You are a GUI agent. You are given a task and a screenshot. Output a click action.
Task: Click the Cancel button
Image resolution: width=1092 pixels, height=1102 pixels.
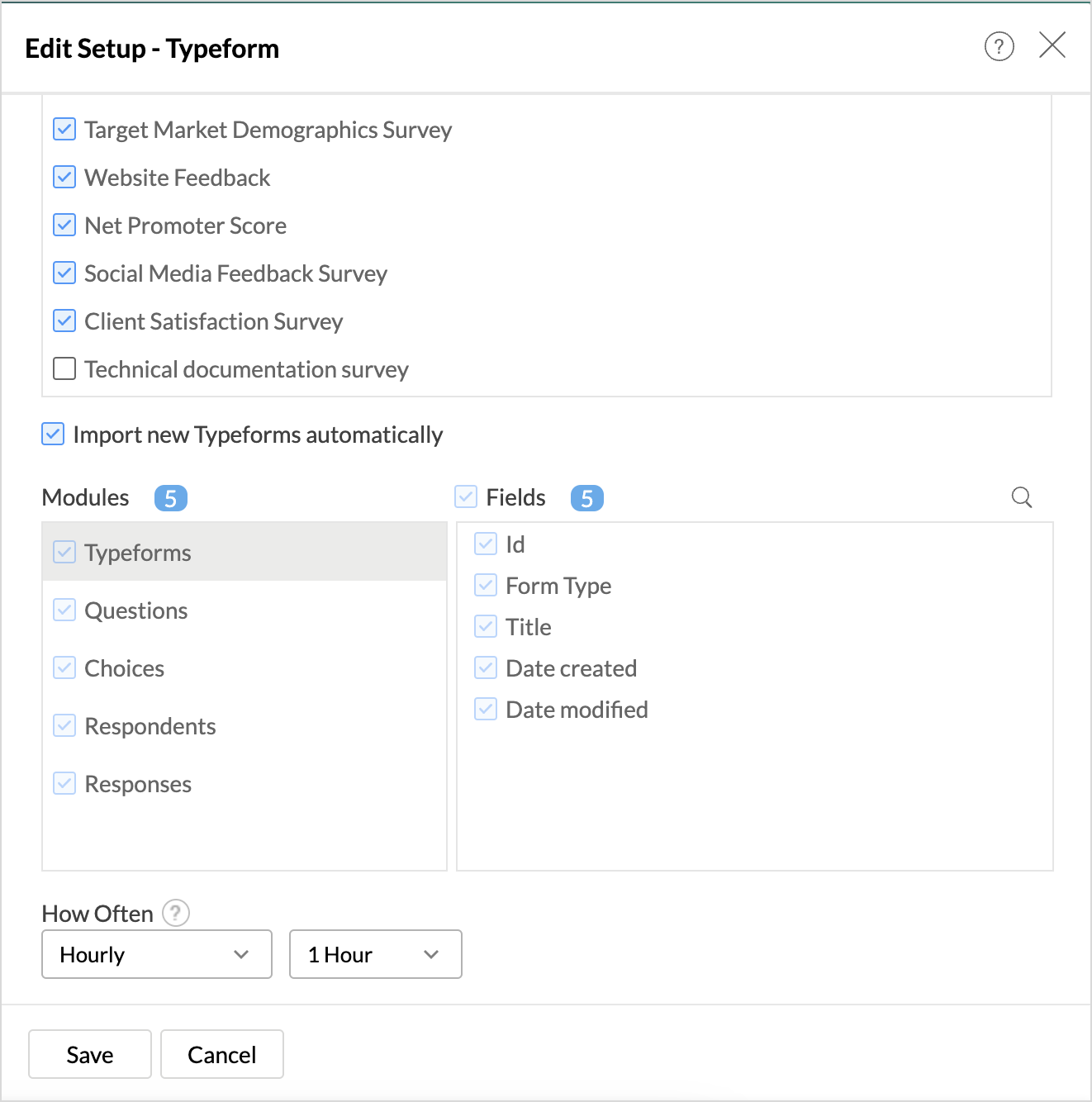pos(222,1054)
